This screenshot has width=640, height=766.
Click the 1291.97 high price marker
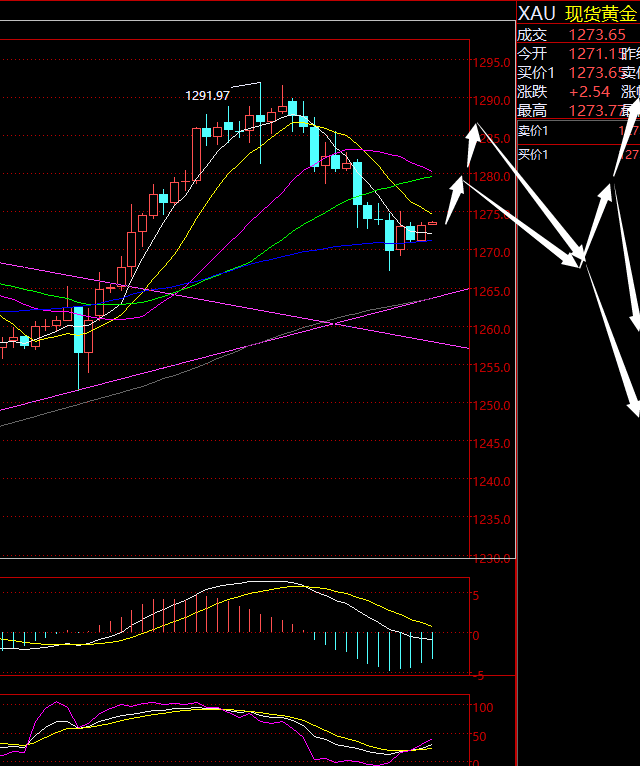(x=208, y=96)
